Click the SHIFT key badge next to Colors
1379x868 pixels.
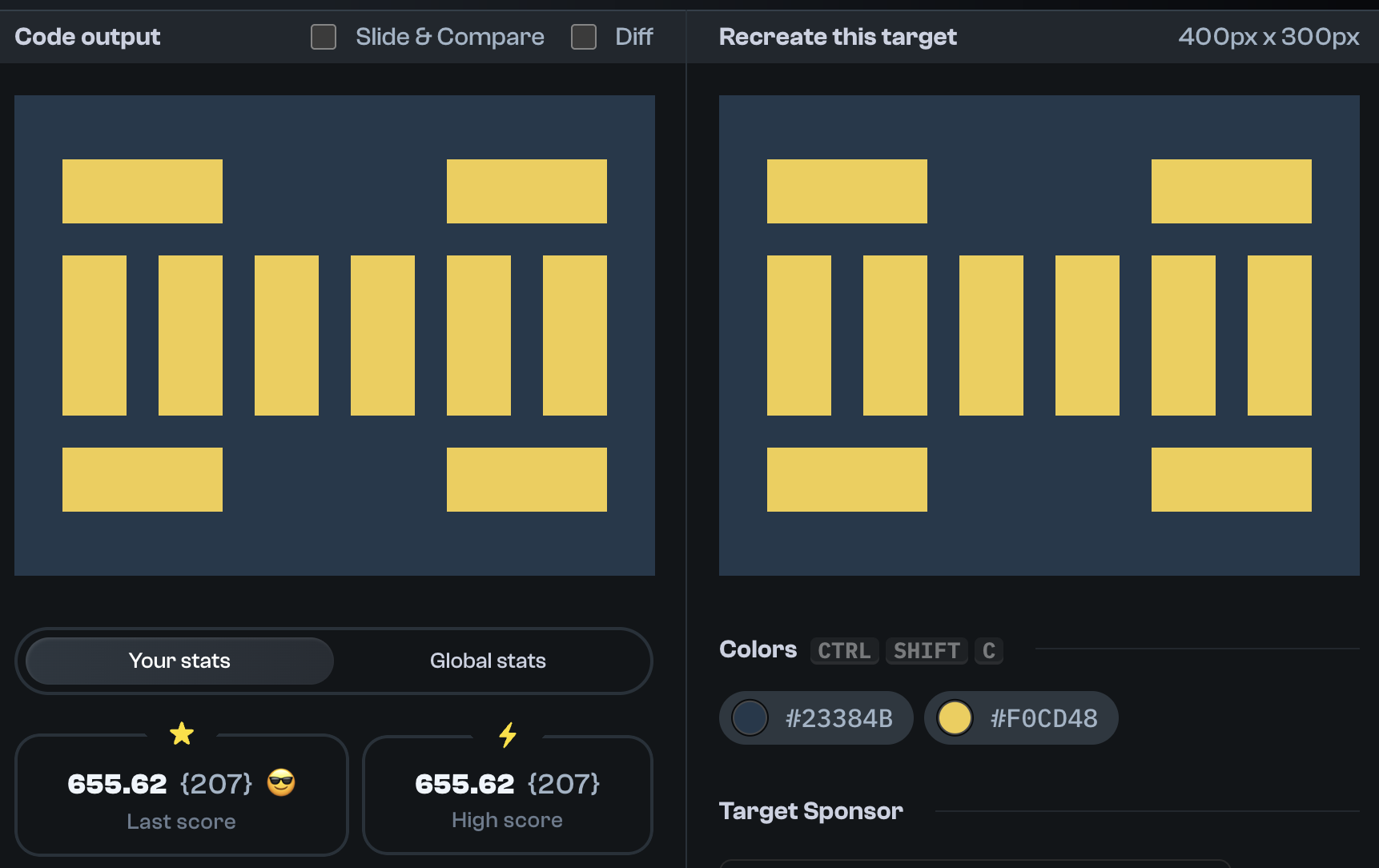(x=926, y=651)
